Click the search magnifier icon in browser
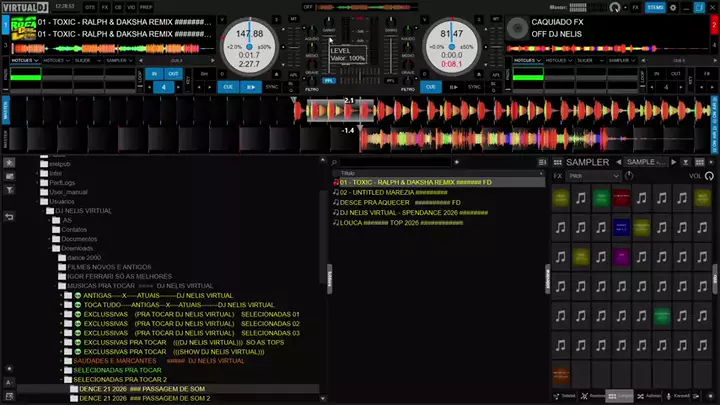 (x=334, y=162)
